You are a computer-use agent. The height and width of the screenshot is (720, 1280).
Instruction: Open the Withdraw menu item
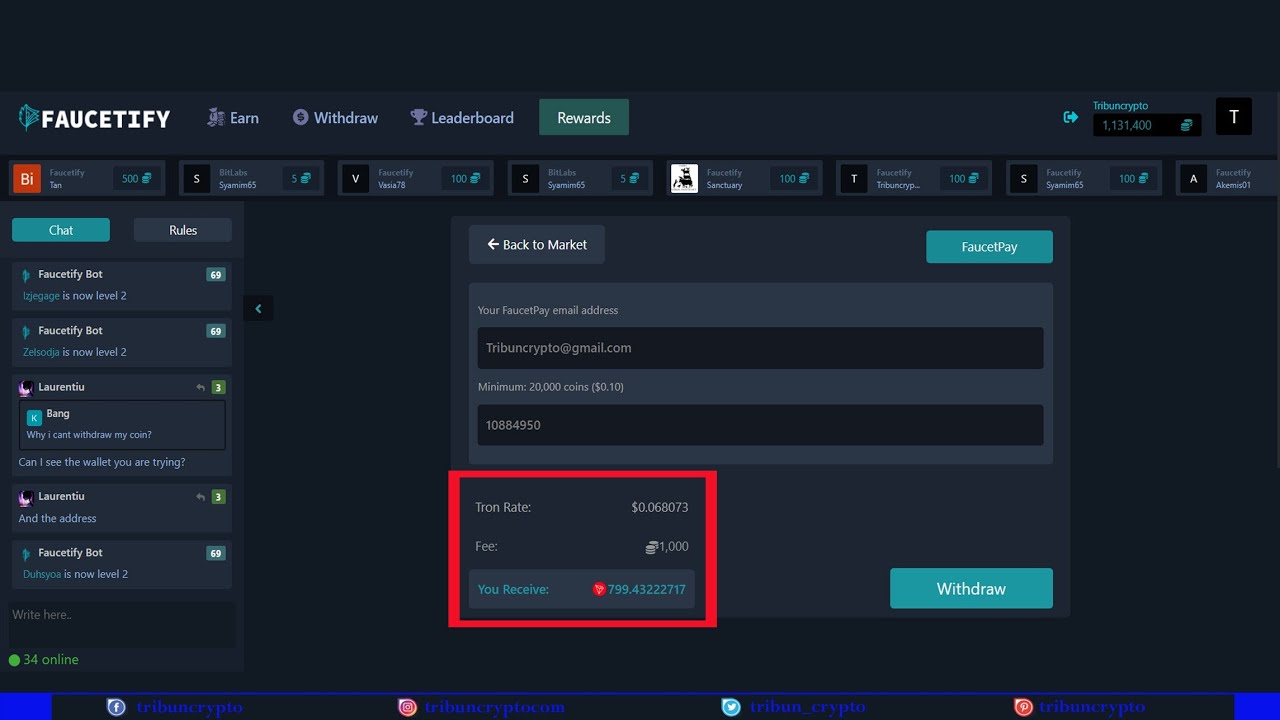point(335,118)
